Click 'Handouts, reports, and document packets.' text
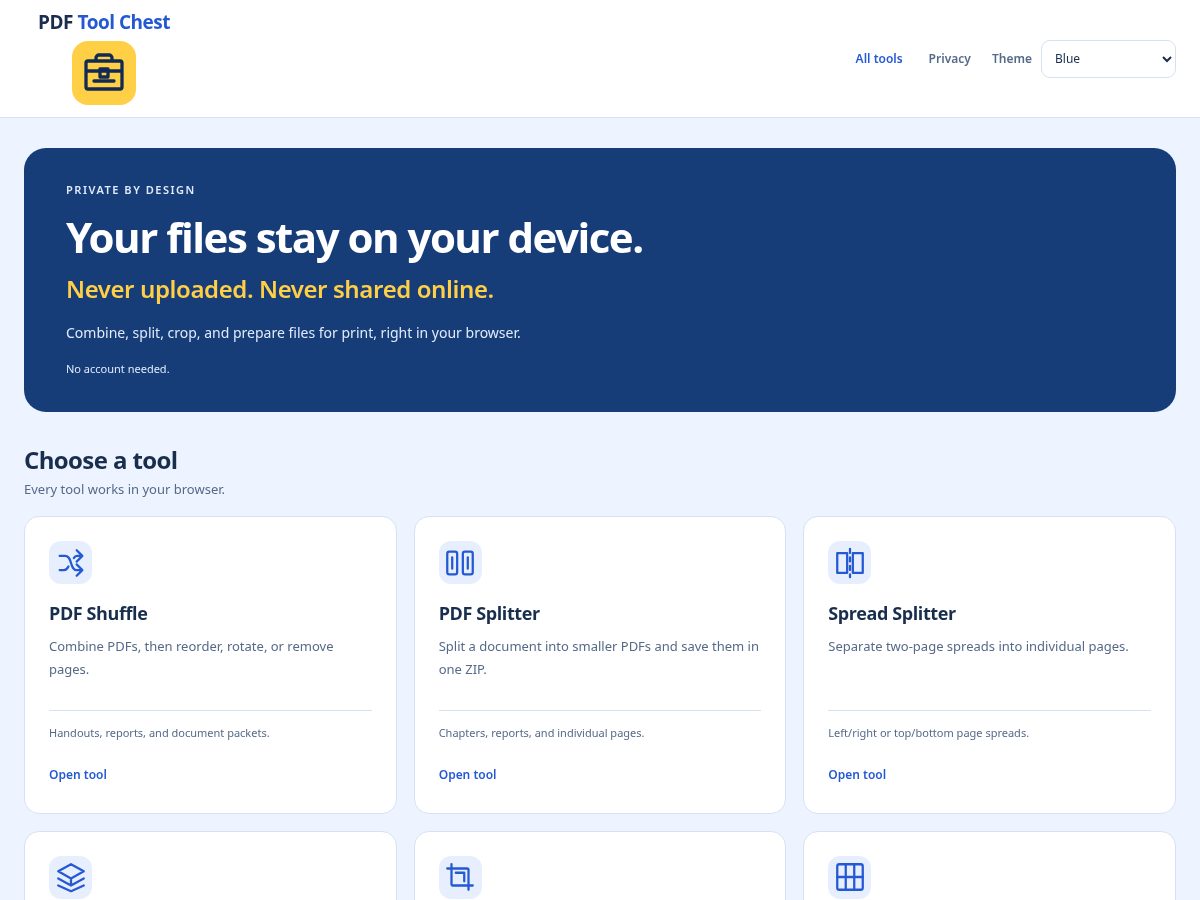This screenshot has width=1200, height=900. (x=159, y=733)
